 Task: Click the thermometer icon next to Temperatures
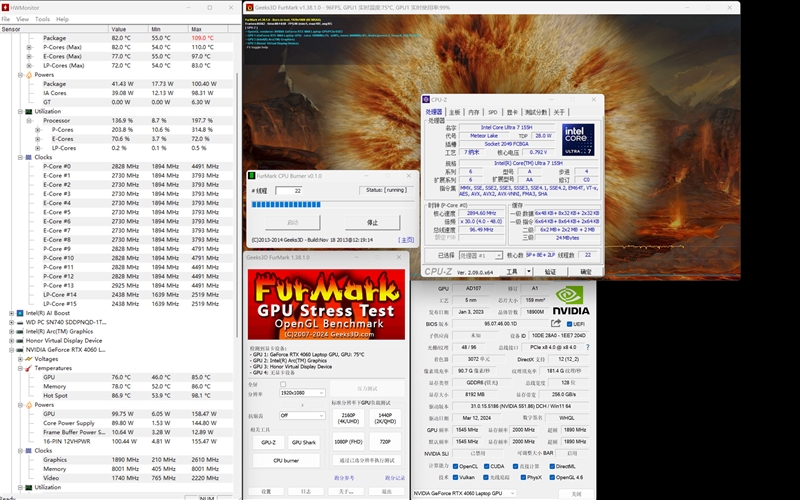[29, 368]
